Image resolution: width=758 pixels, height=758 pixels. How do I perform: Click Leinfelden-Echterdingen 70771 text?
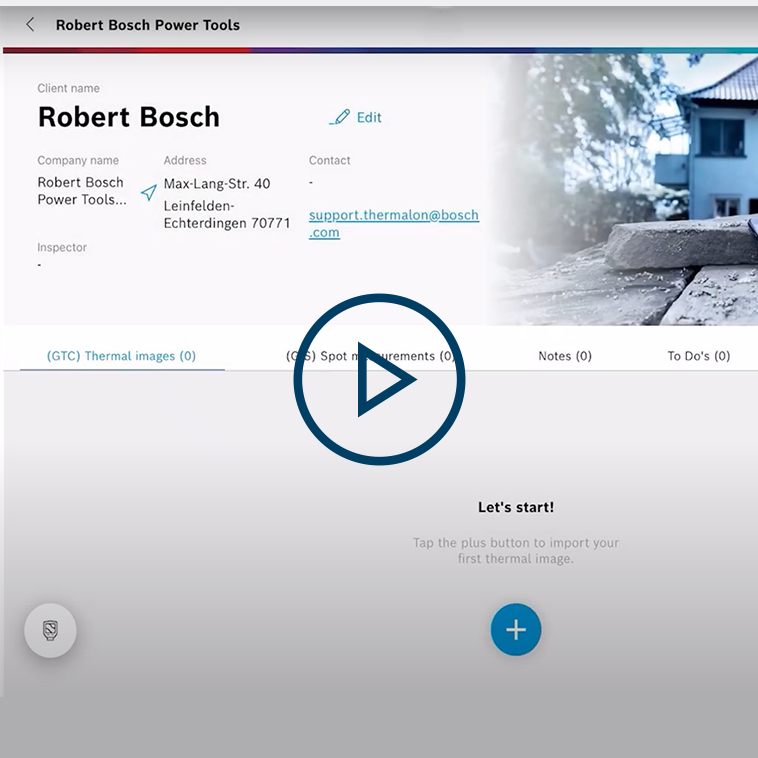pyautogui.click(x=227, y=215)
